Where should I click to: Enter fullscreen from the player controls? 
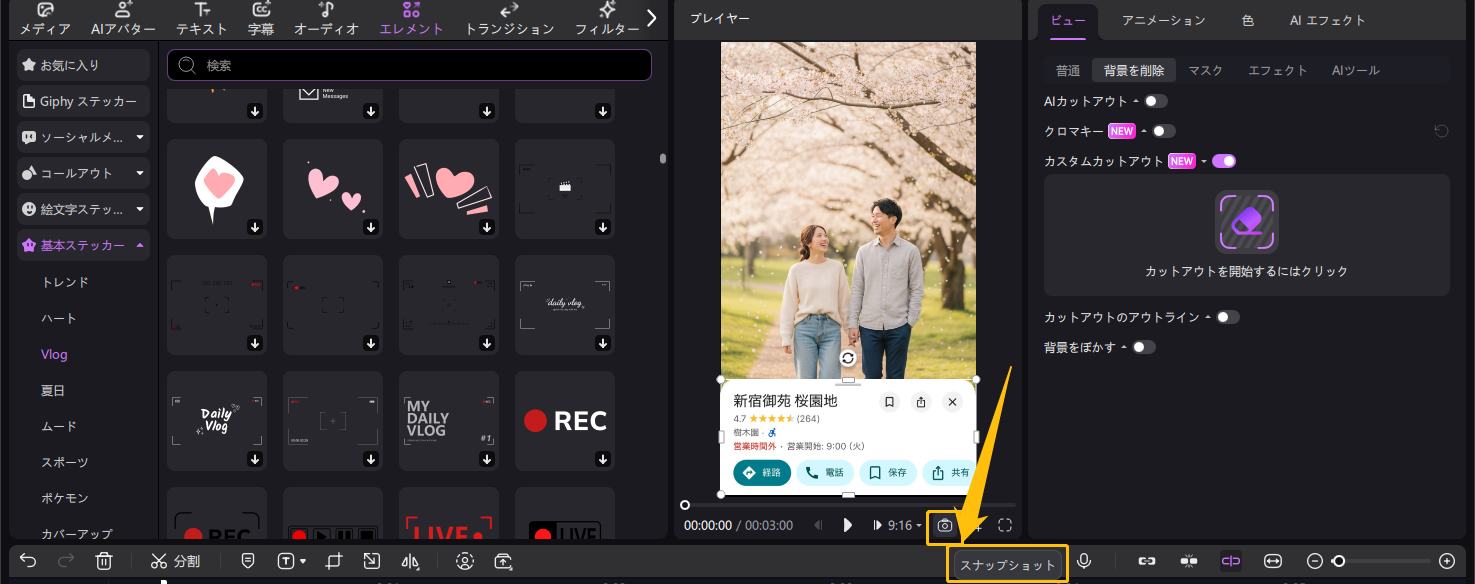pos(1004,525)
